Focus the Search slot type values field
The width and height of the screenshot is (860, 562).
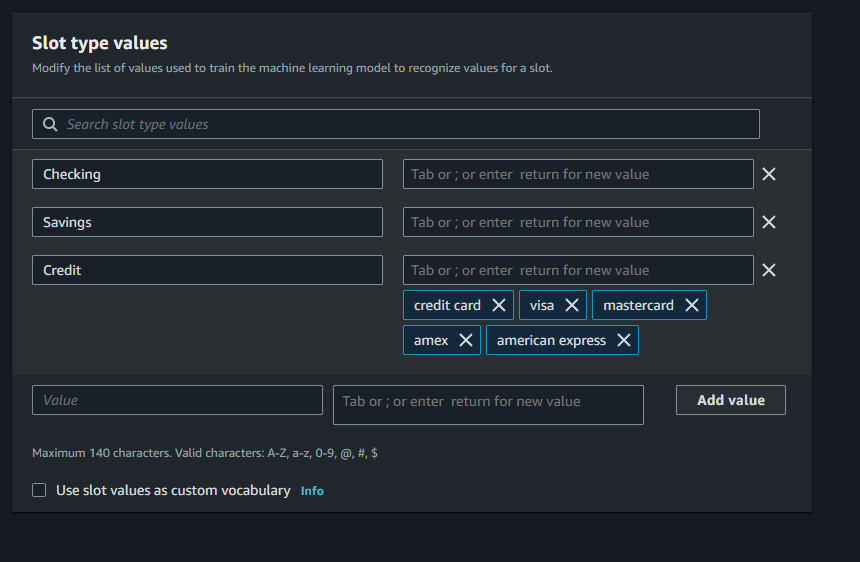[x=400, y=124]
